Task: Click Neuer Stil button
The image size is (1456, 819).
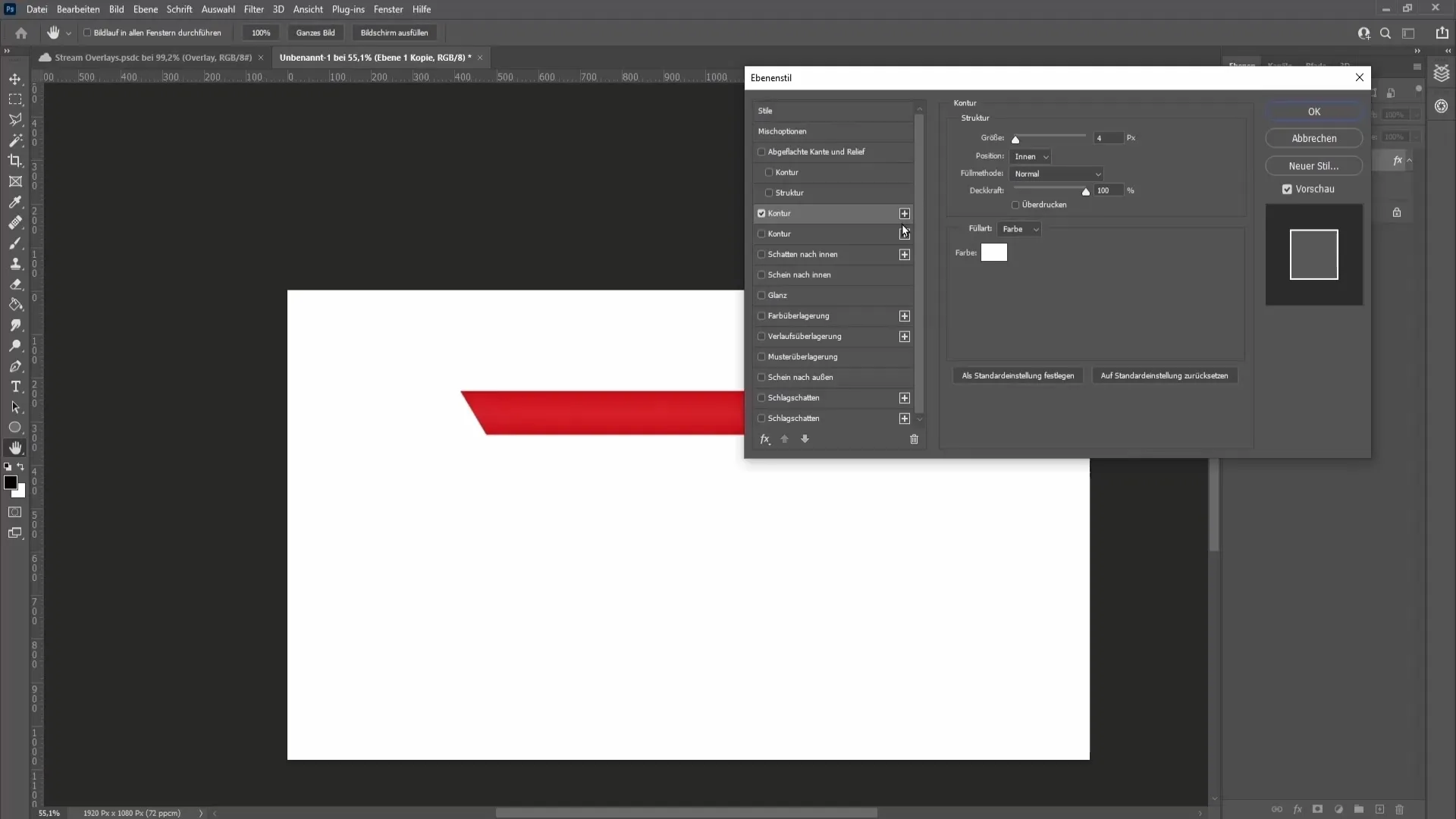Action: tap(1314, 165)
